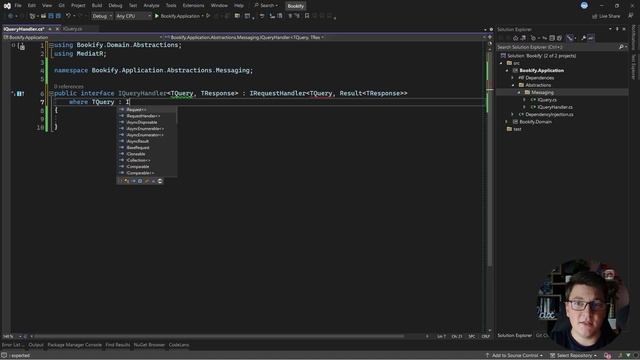
Task: Click the IQuery.cs C# file icon
Action: (533, 100)
